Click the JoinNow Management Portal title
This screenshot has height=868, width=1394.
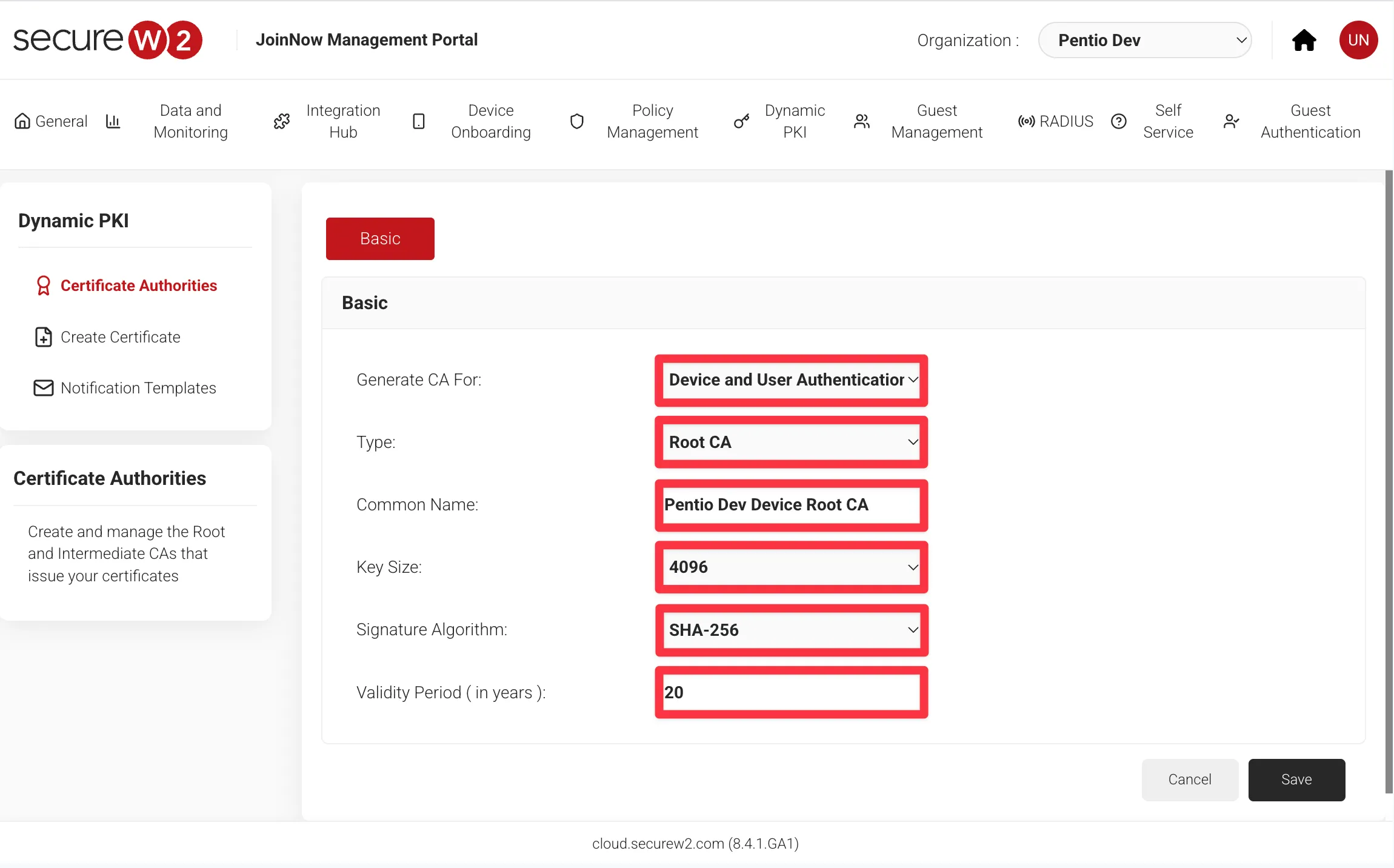(367, 40)
